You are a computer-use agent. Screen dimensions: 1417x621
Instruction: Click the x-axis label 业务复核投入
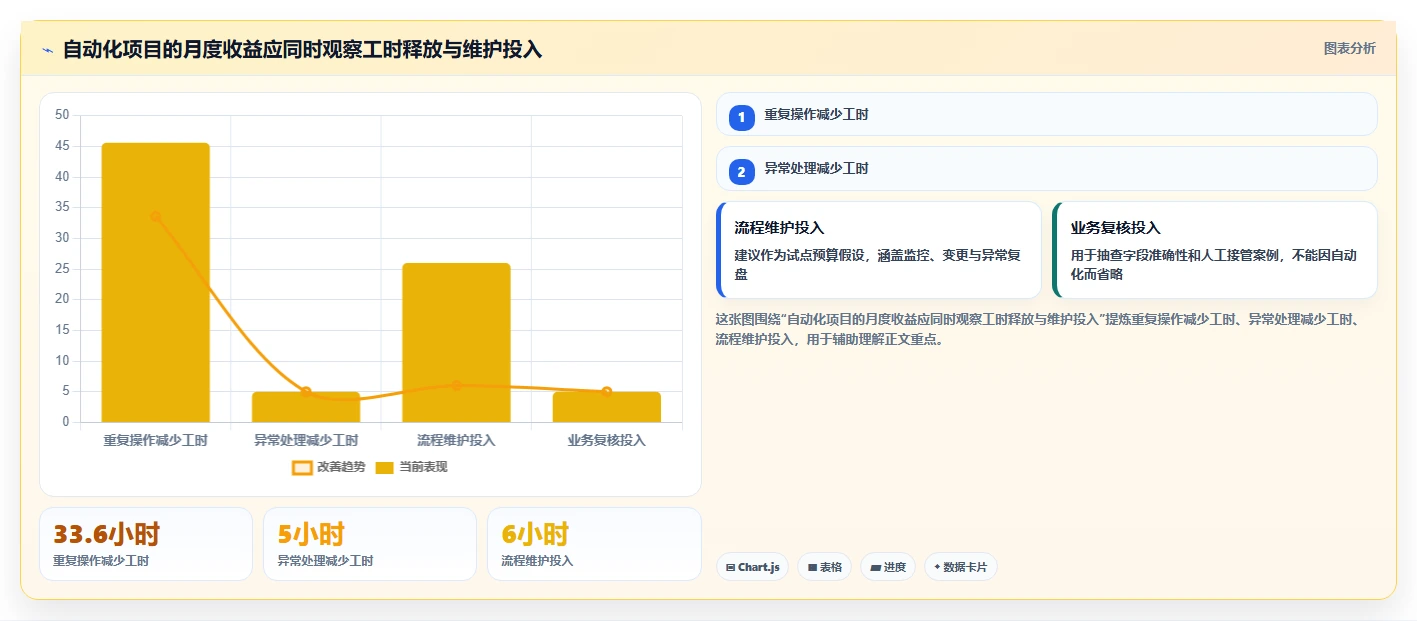pos(607,440)
